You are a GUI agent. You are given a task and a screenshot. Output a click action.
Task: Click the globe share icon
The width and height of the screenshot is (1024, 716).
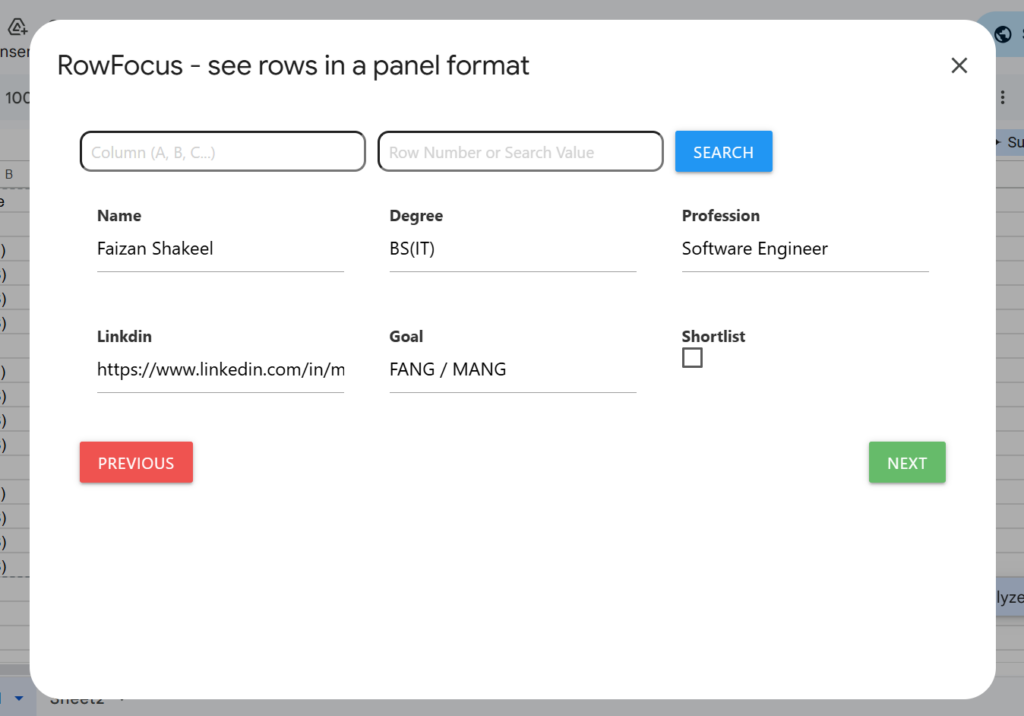(x=1004, y=34)
